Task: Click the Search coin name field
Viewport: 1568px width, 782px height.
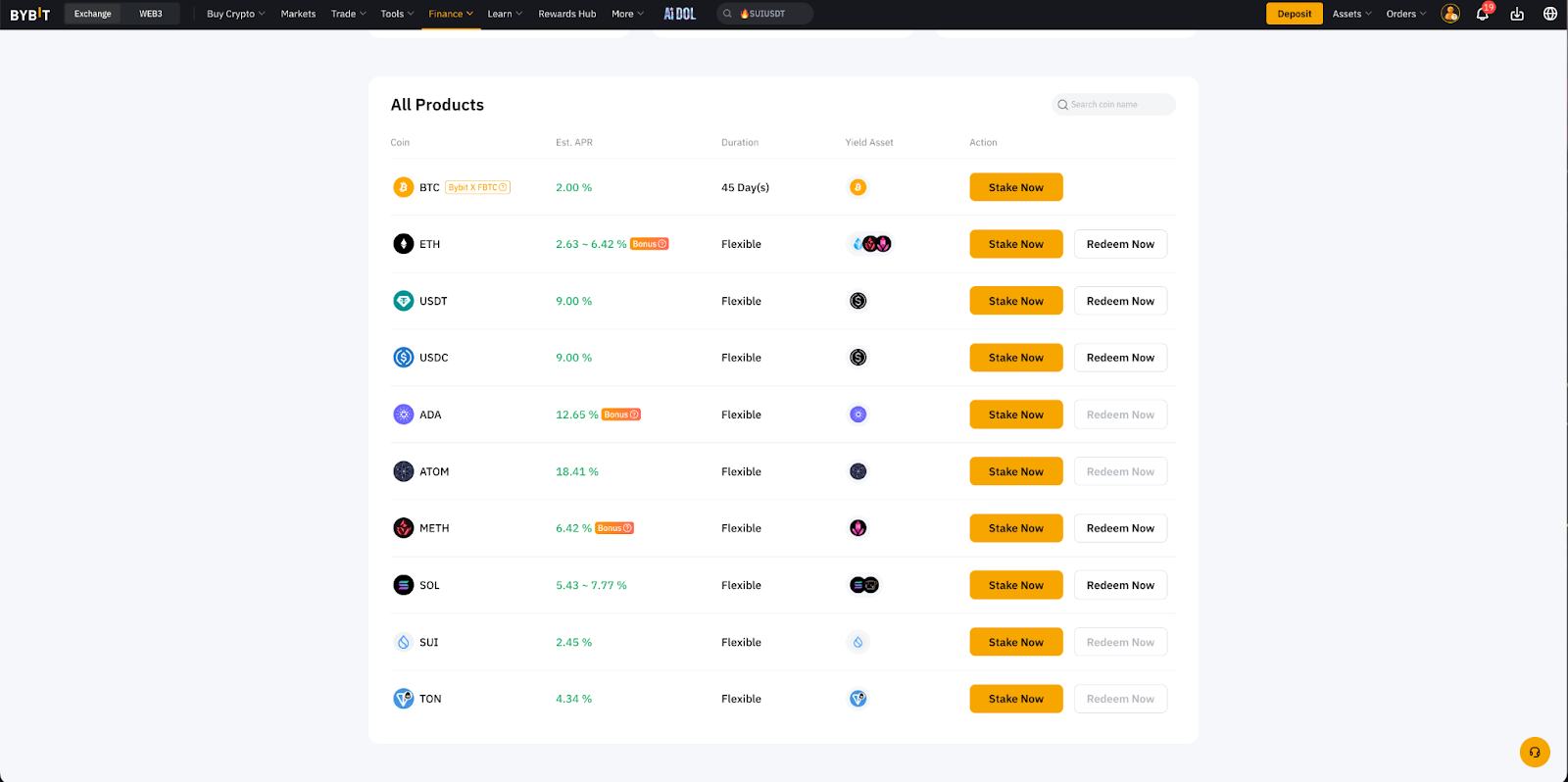Action: pos(1113,105)
